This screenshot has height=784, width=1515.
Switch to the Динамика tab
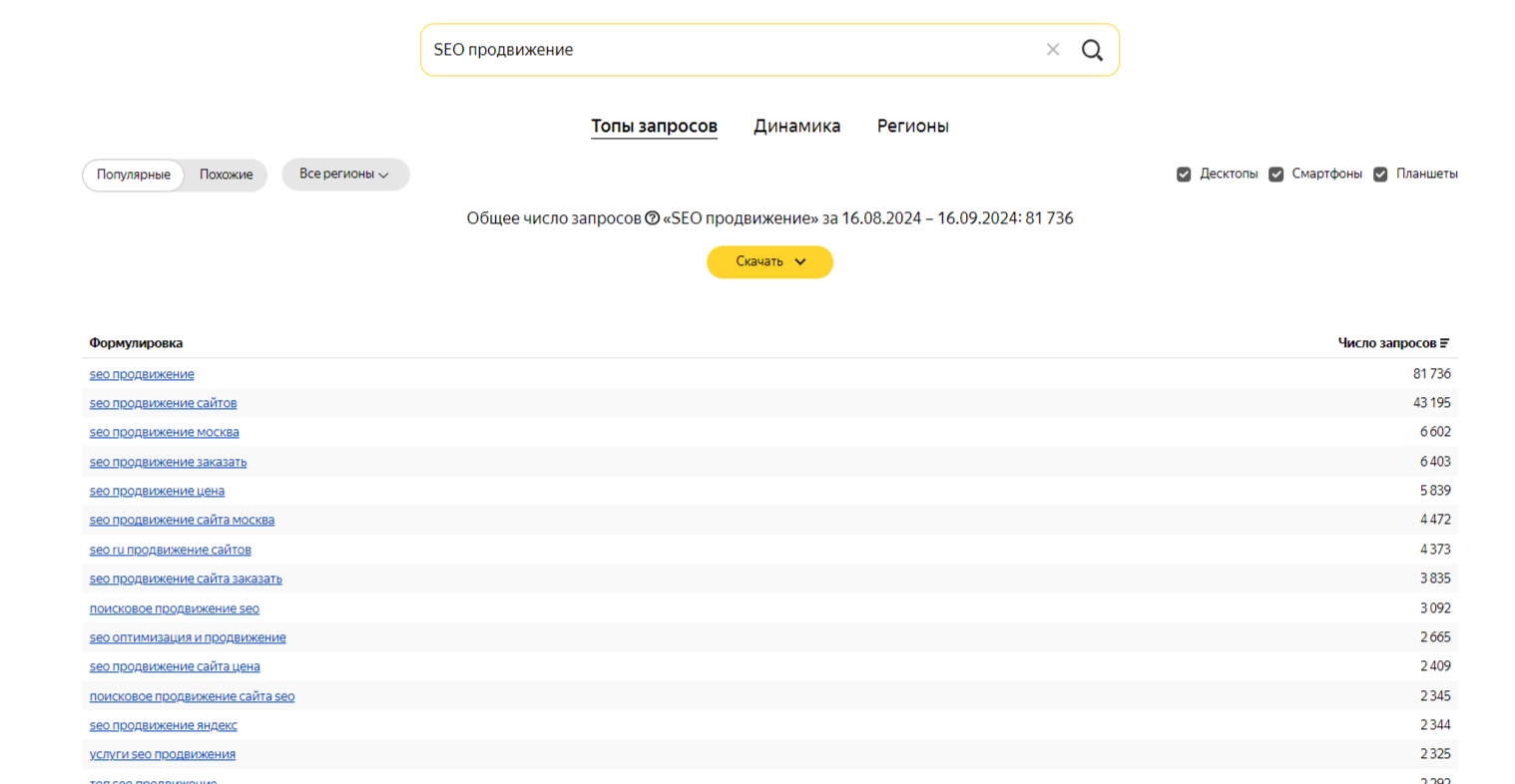coord(796,127)
